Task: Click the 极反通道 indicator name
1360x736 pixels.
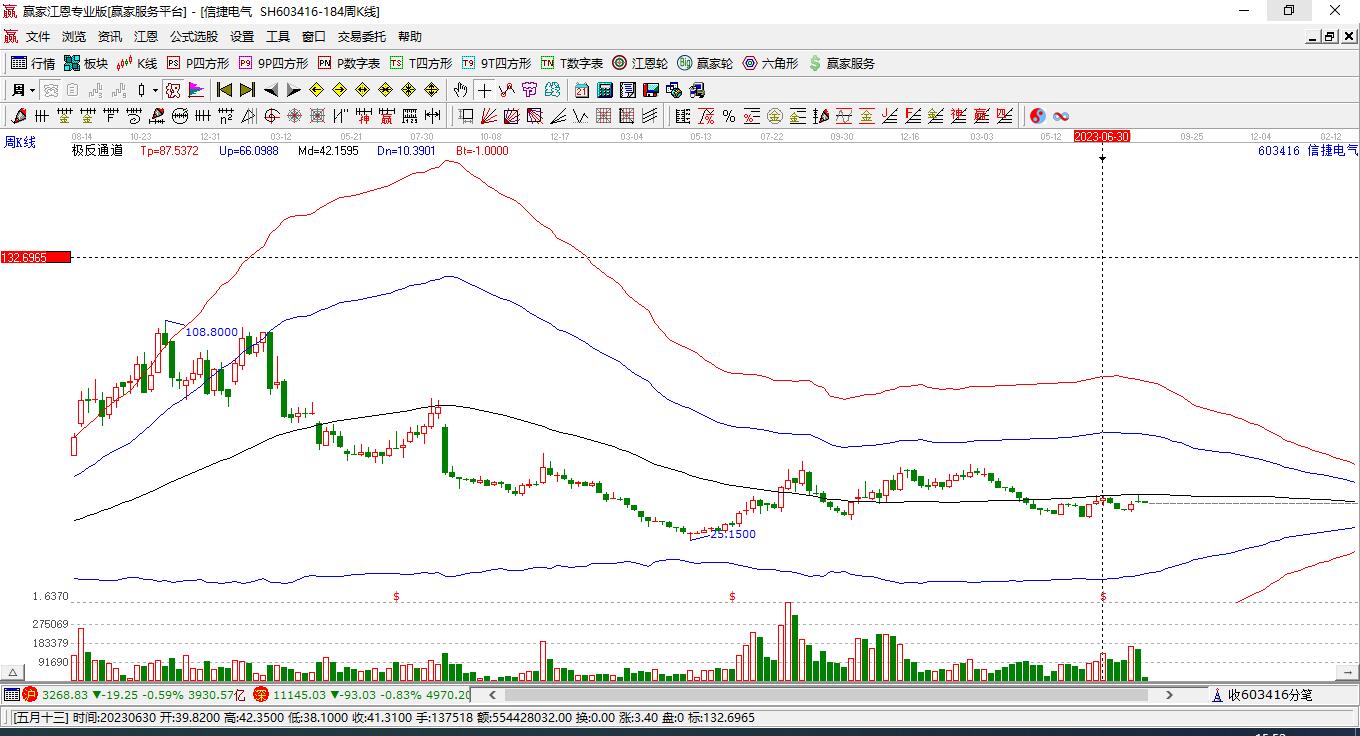Action: tap(97, 151)
